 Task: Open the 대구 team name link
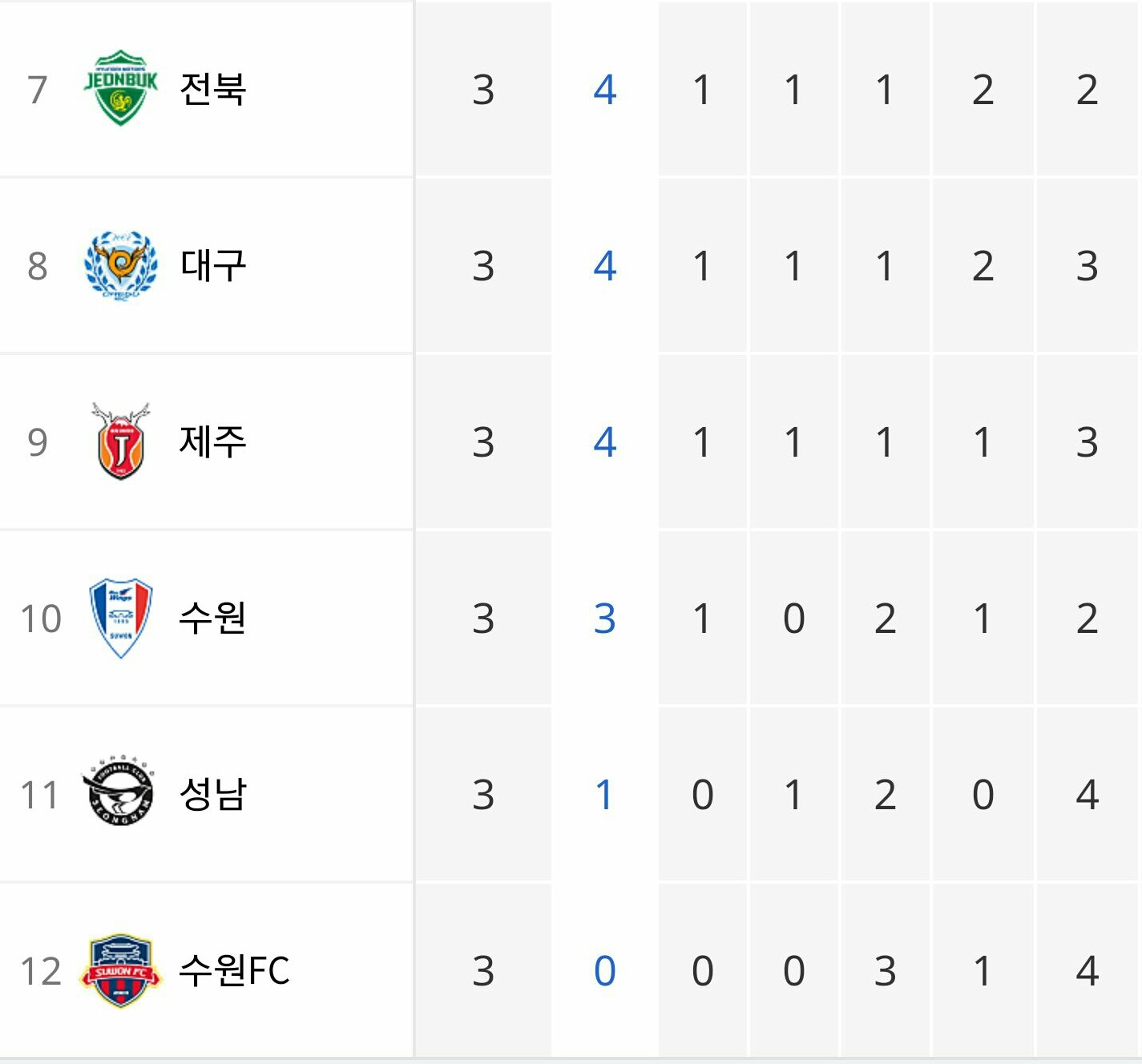click(212, 265)
